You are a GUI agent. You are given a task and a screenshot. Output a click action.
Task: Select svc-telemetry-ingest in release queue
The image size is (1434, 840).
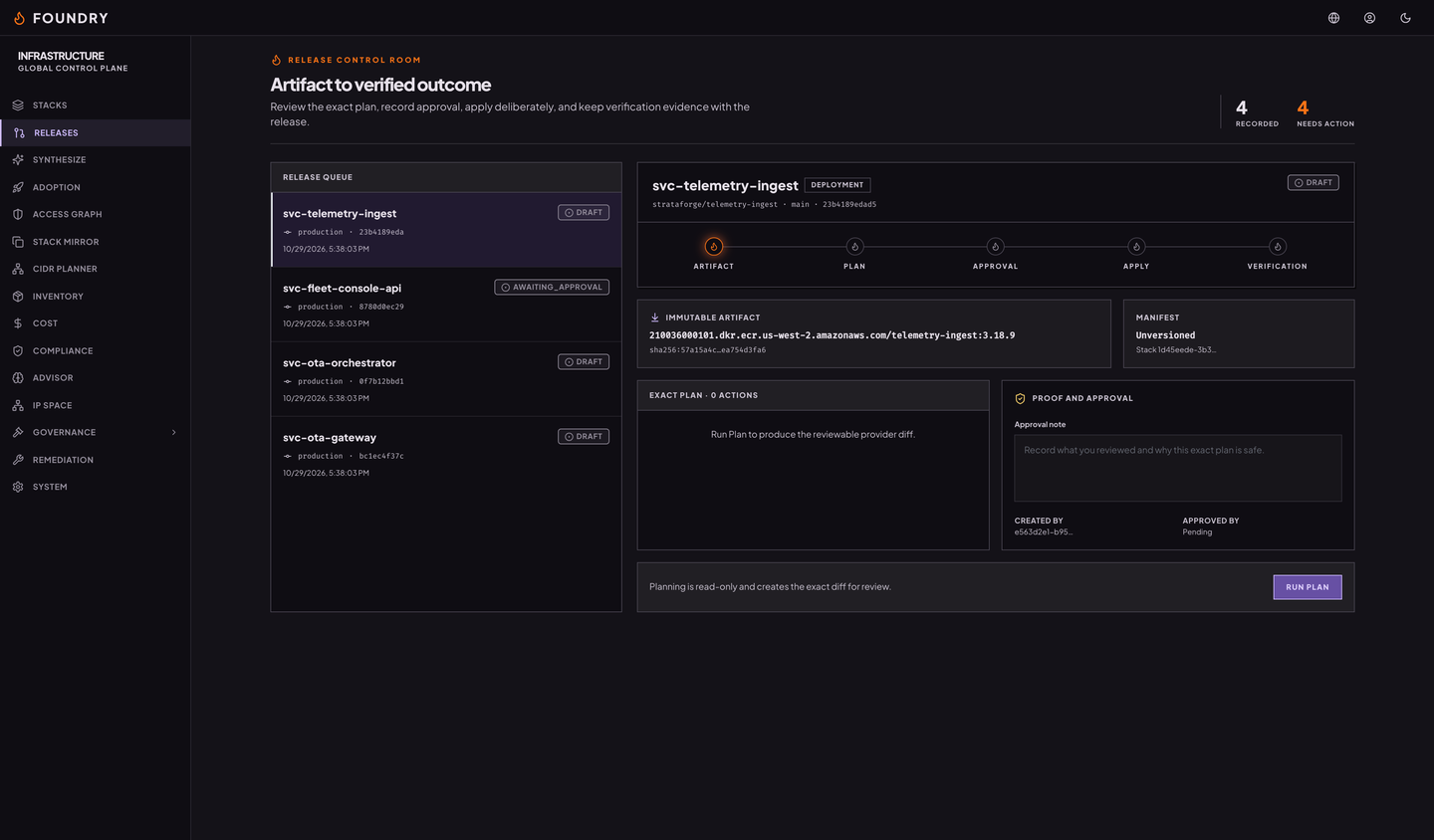tap(446, 230)
